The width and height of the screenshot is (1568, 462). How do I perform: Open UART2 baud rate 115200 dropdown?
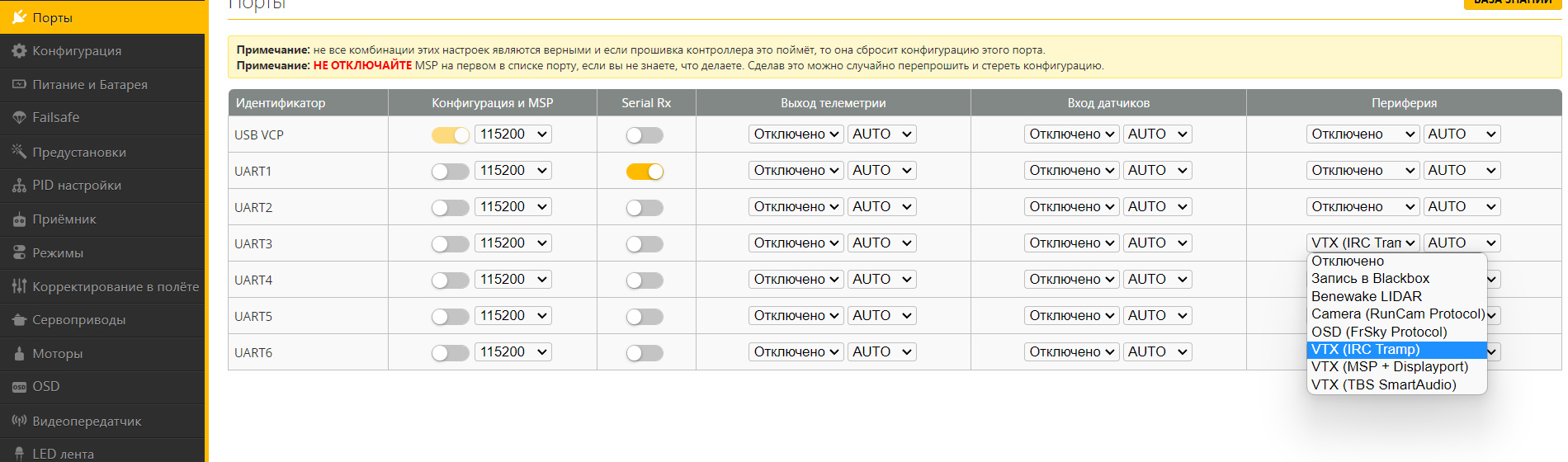[513, 207]
